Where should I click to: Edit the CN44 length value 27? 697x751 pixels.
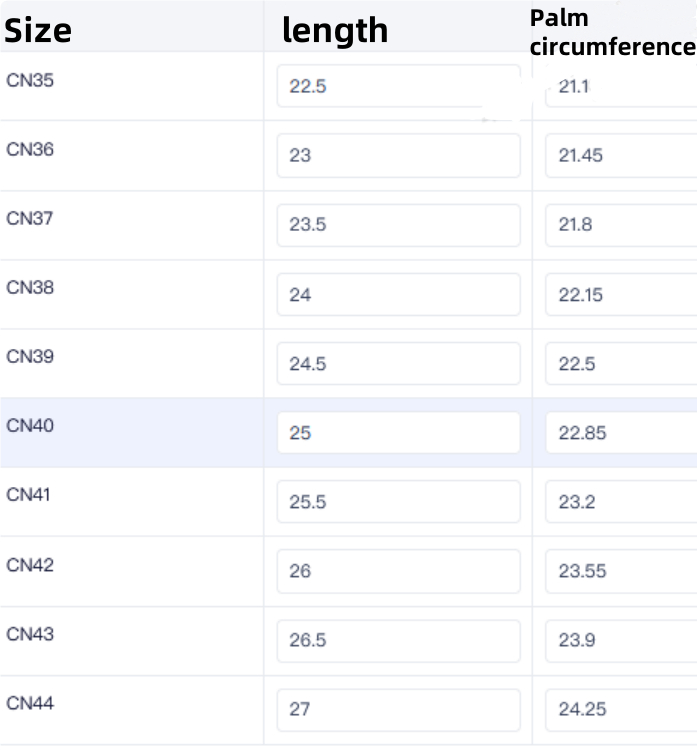(398, 709)
